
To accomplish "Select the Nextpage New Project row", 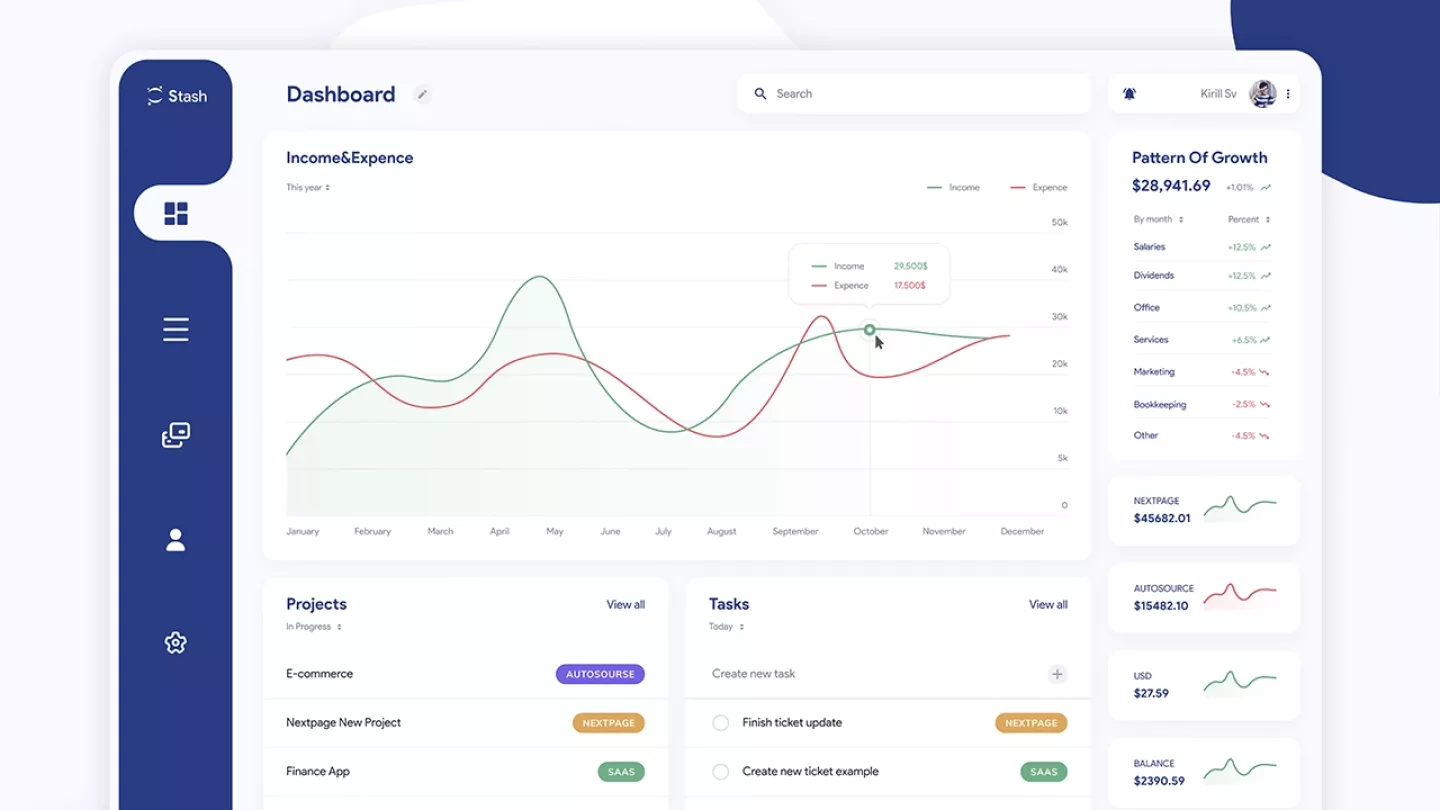I will 465,723.
